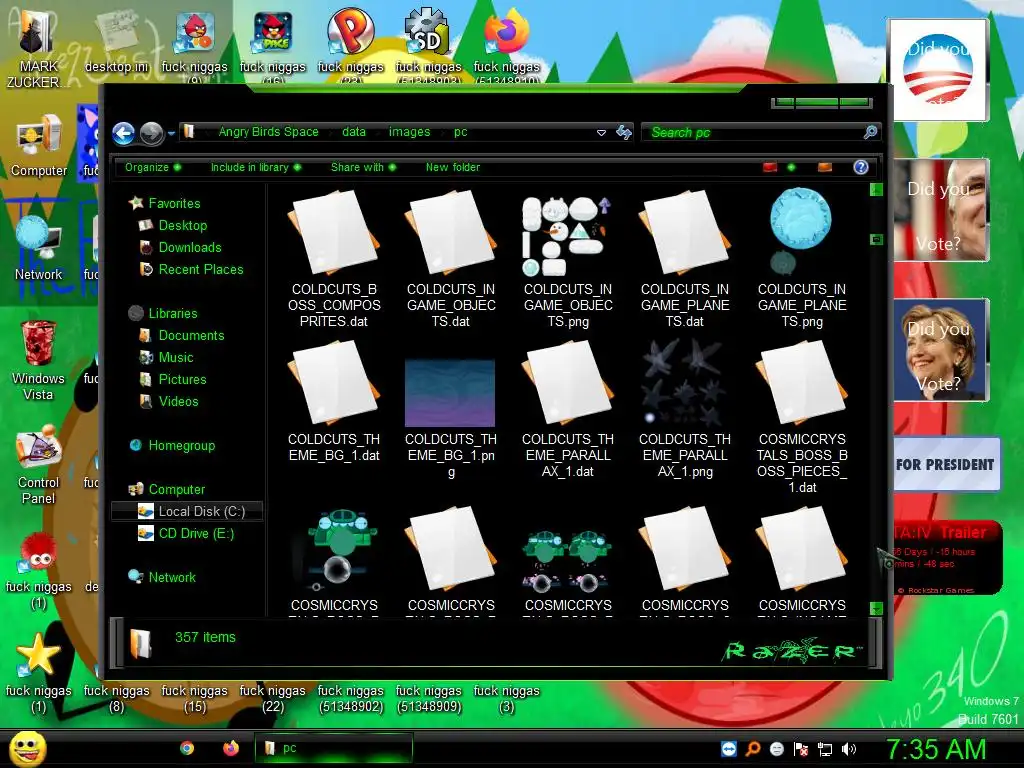
Task: Open the Share with menu
Action: coord(363,167)
